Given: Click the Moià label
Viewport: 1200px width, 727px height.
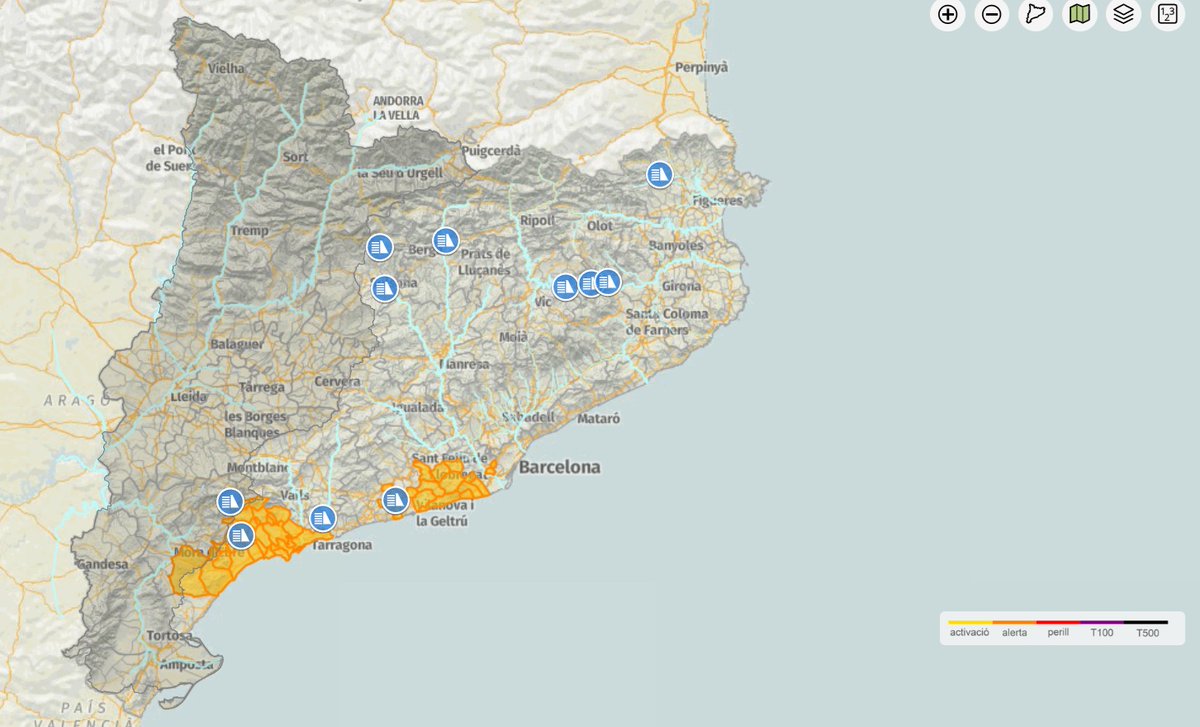Looking at the screenshot, I should pyautogui.click(x=513, y=338).
